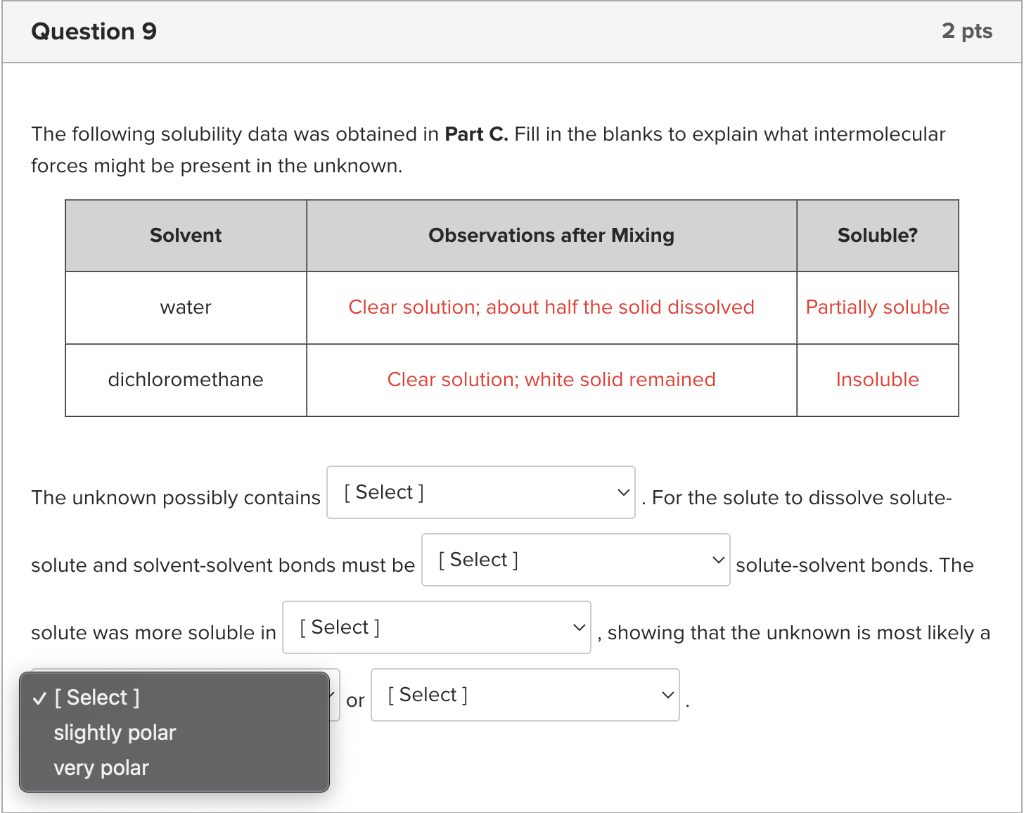Click the "Observations after Mixing" header
This screenshot has height=813, width=1024.
pos(551,235)
